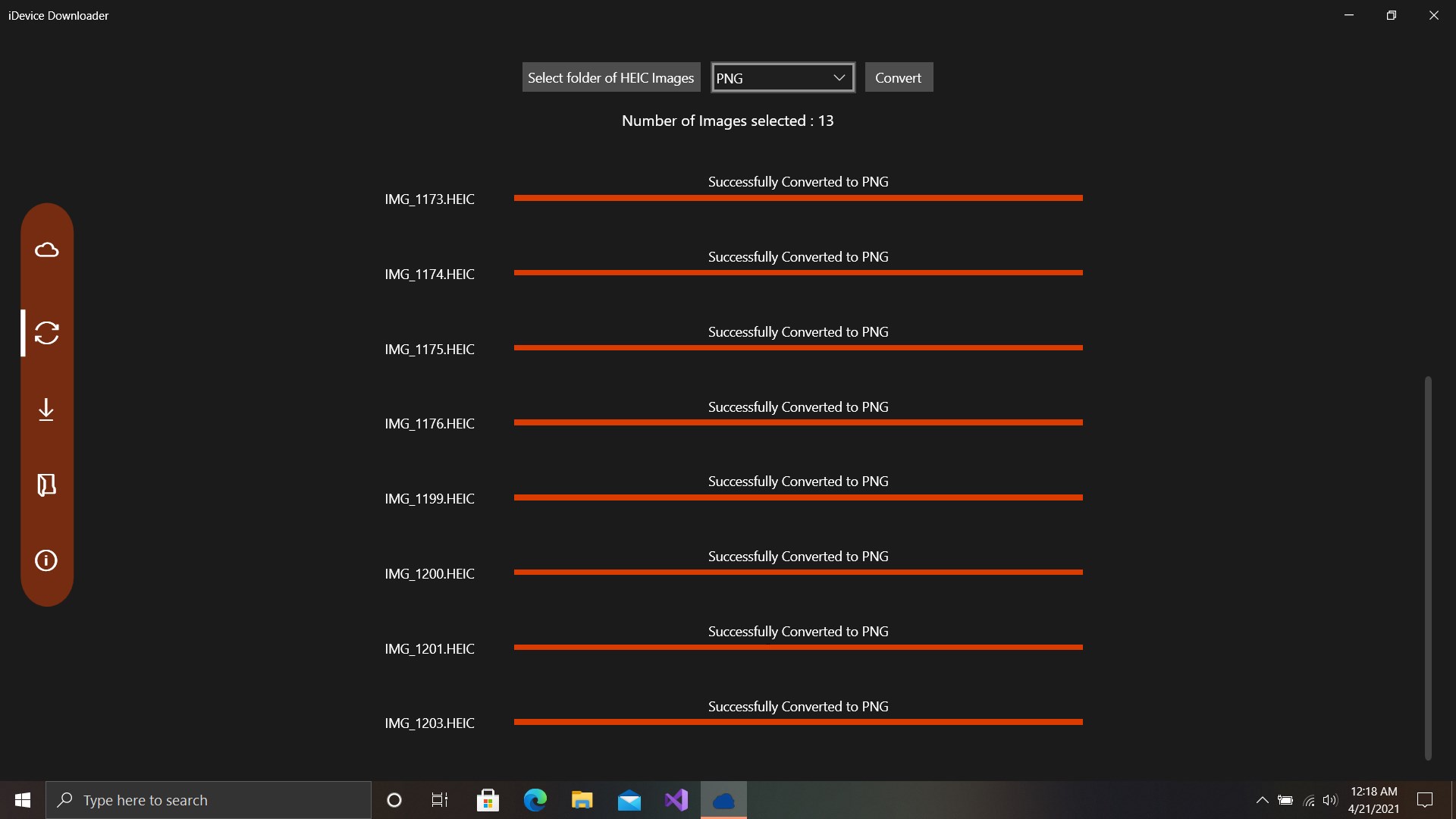Open the iCloud section in sidebar
The height and width of the screenshot is (819, 1456).
click(x=46, y=250)
